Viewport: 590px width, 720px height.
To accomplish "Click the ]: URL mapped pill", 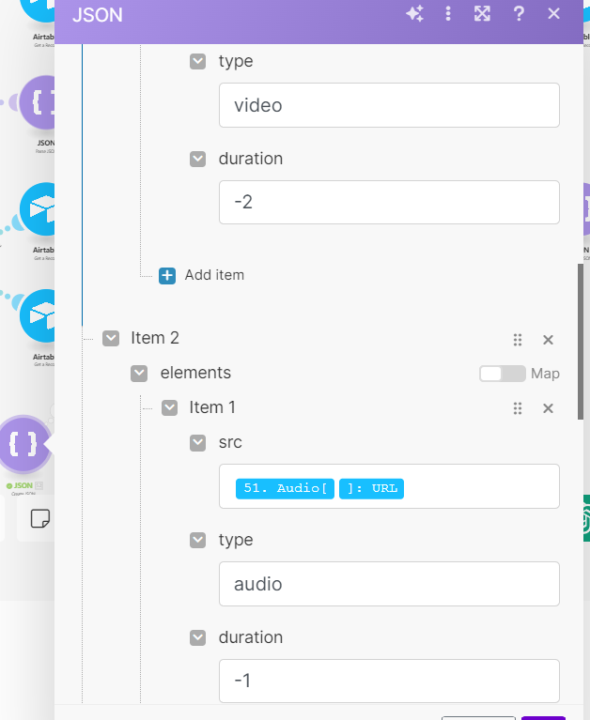I will point(371,488).
